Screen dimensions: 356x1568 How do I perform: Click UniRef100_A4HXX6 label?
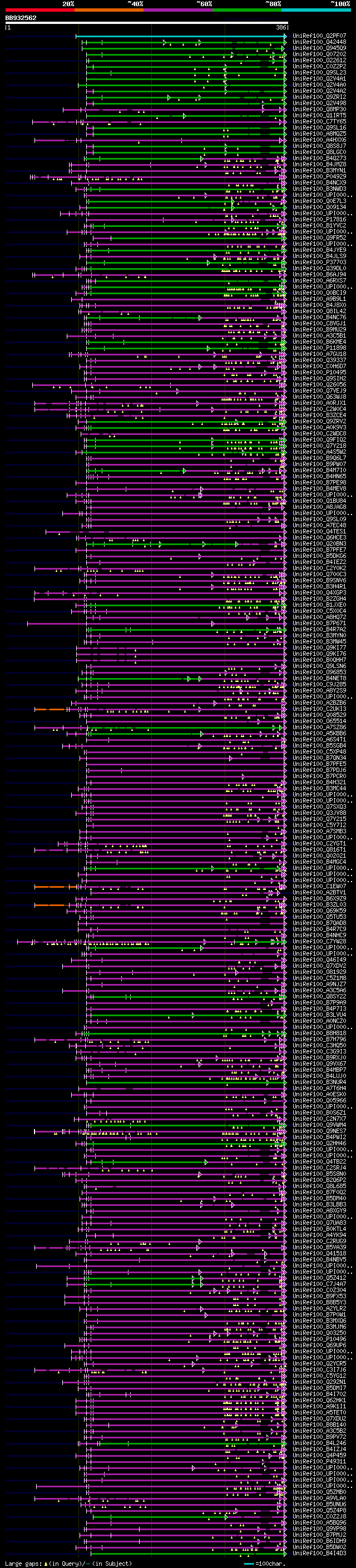[x=319, y=140]
